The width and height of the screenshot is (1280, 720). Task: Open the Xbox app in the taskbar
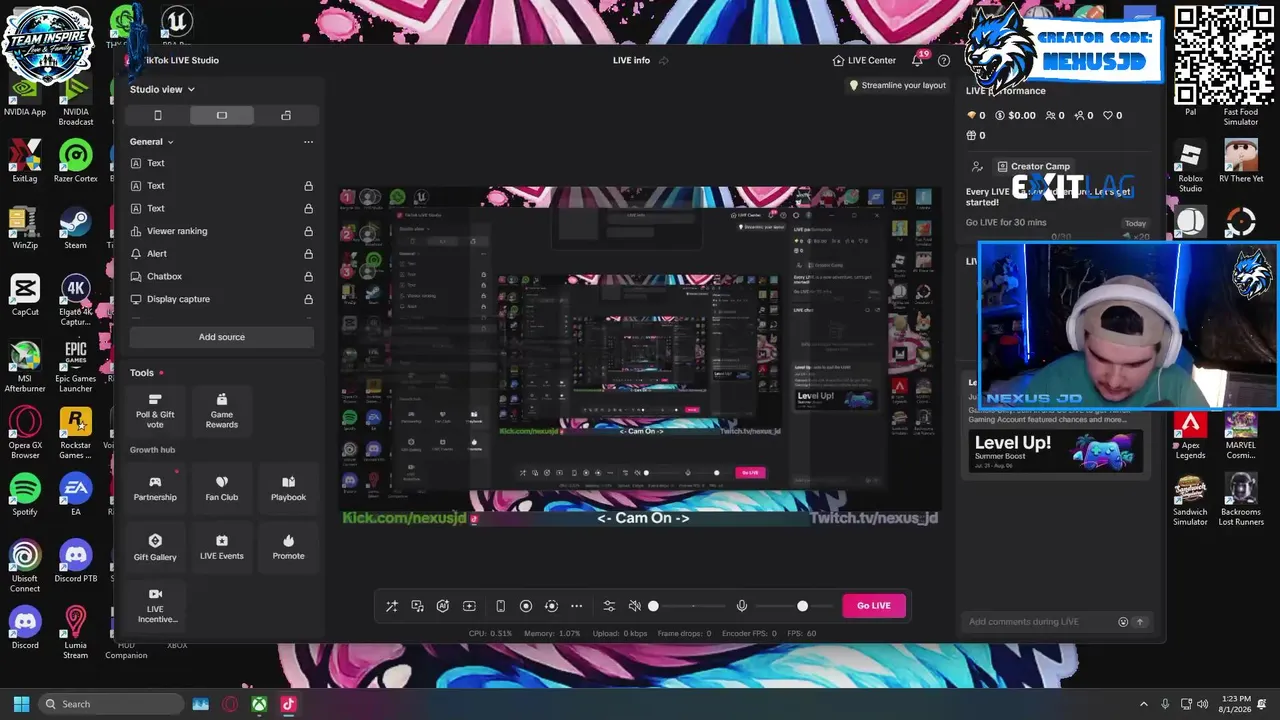tap(259, 704)
